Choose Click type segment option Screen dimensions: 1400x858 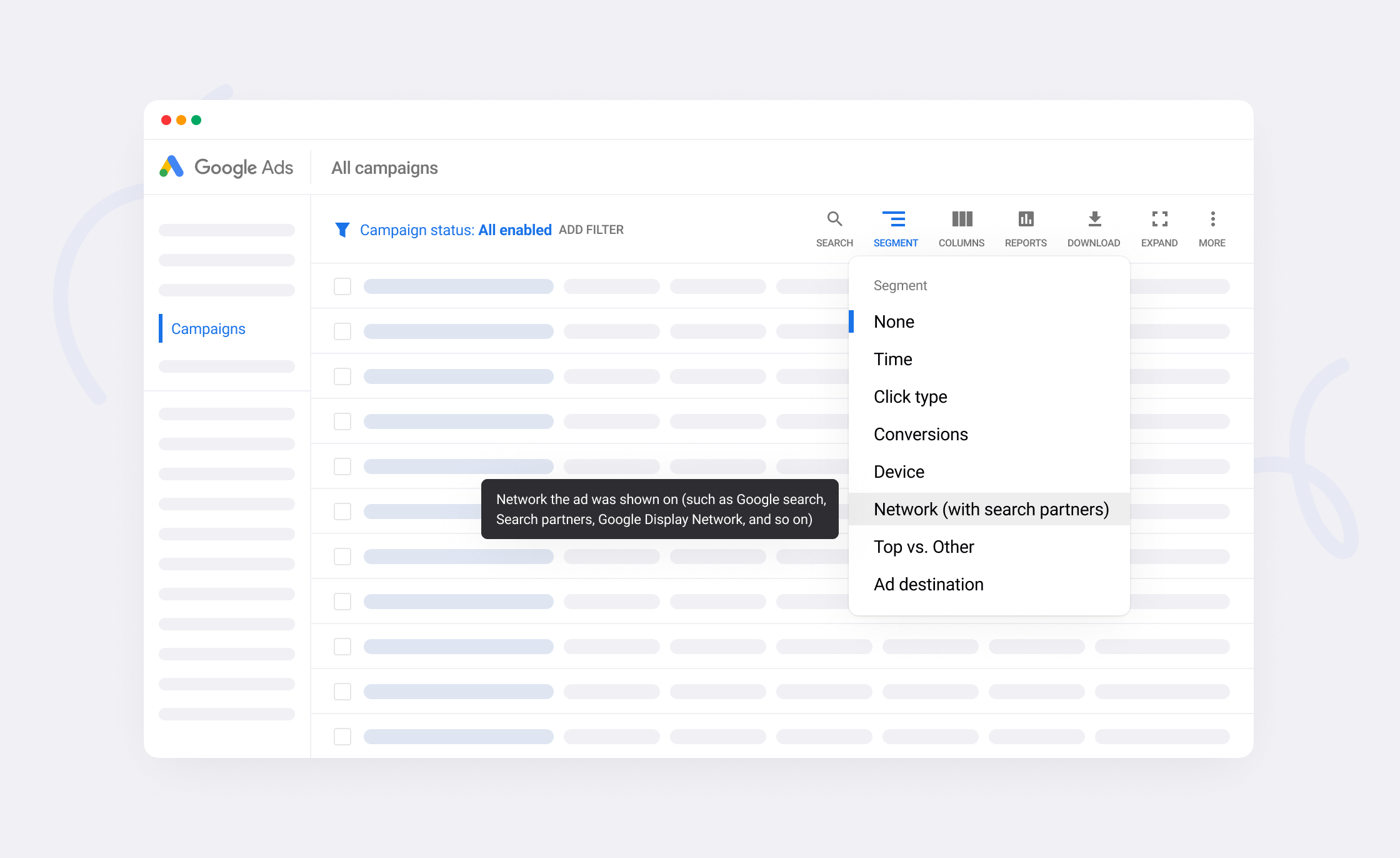coord(910,396)
